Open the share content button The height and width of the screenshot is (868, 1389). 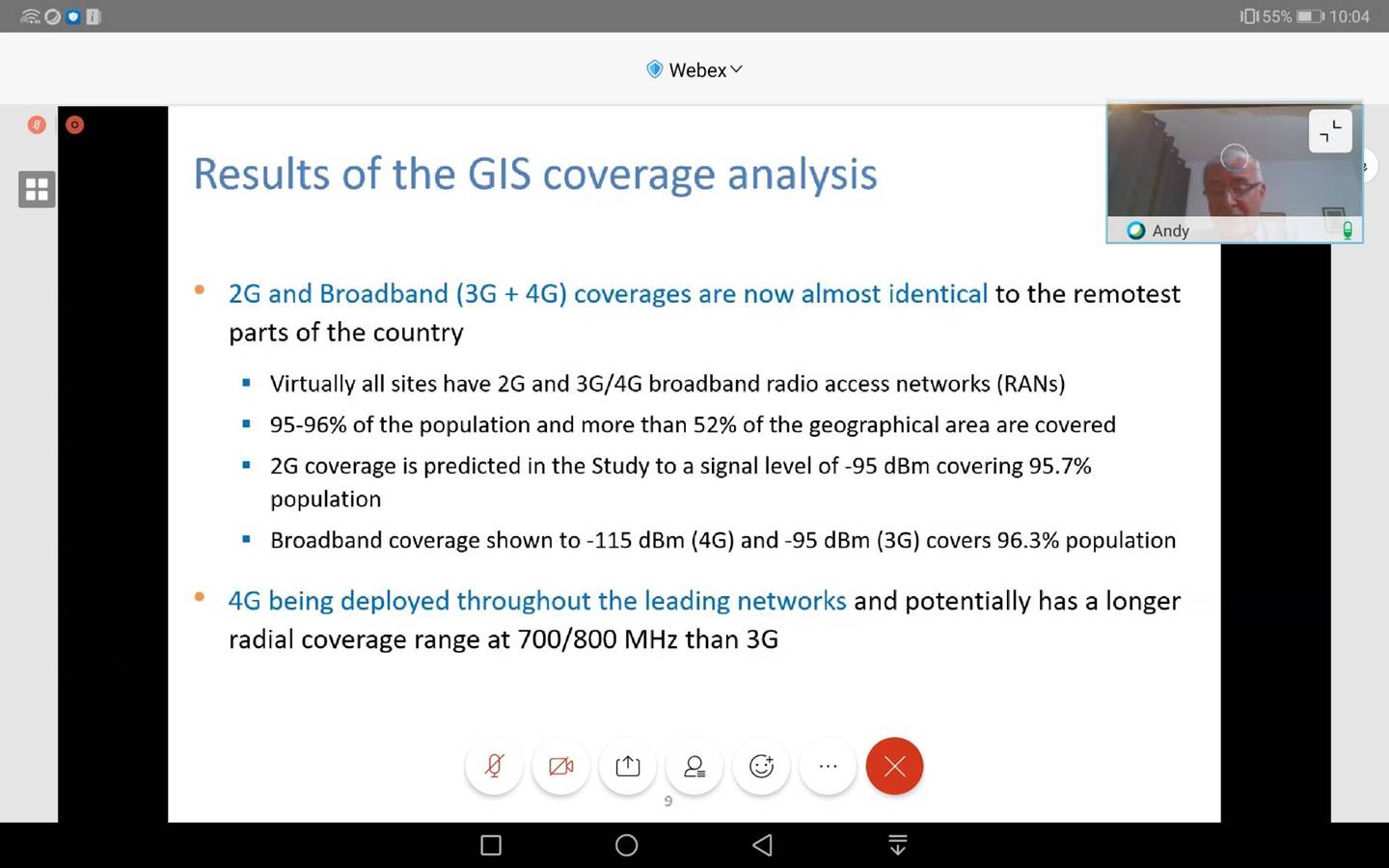pyautogui.click(x=628, y=767)
